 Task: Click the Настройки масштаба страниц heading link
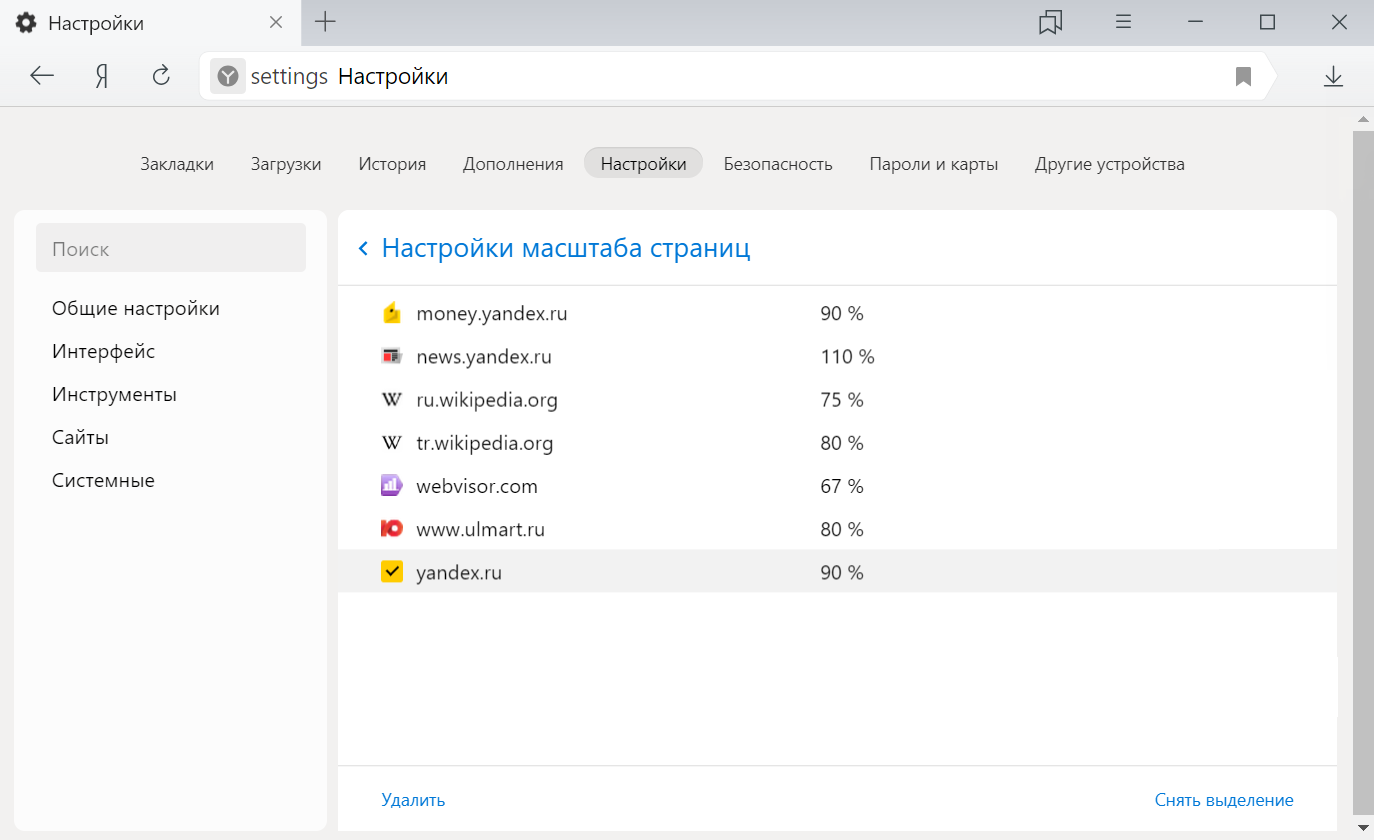(566, 248)
